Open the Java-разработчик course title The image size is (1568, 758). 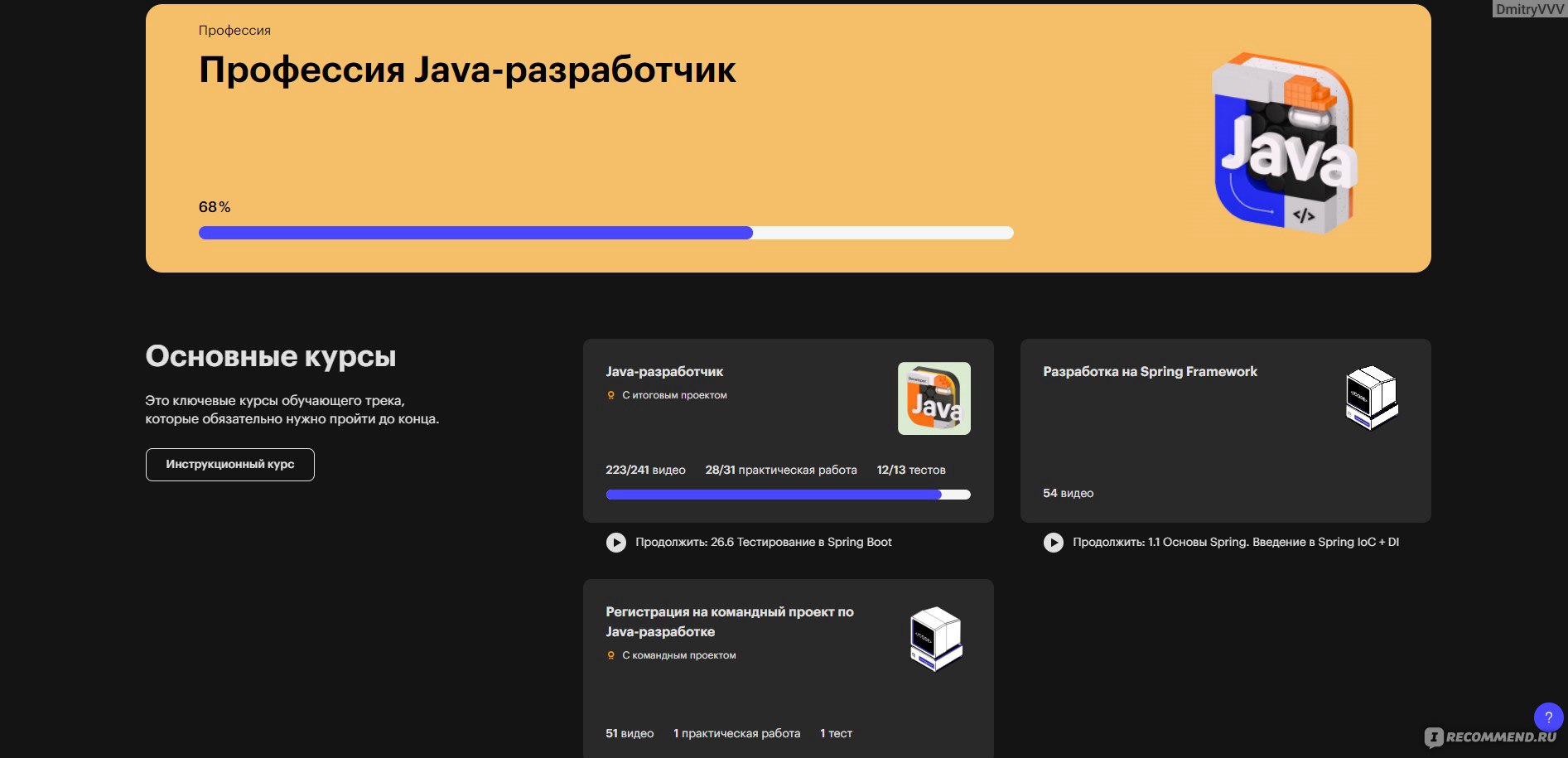click(664, 372)
